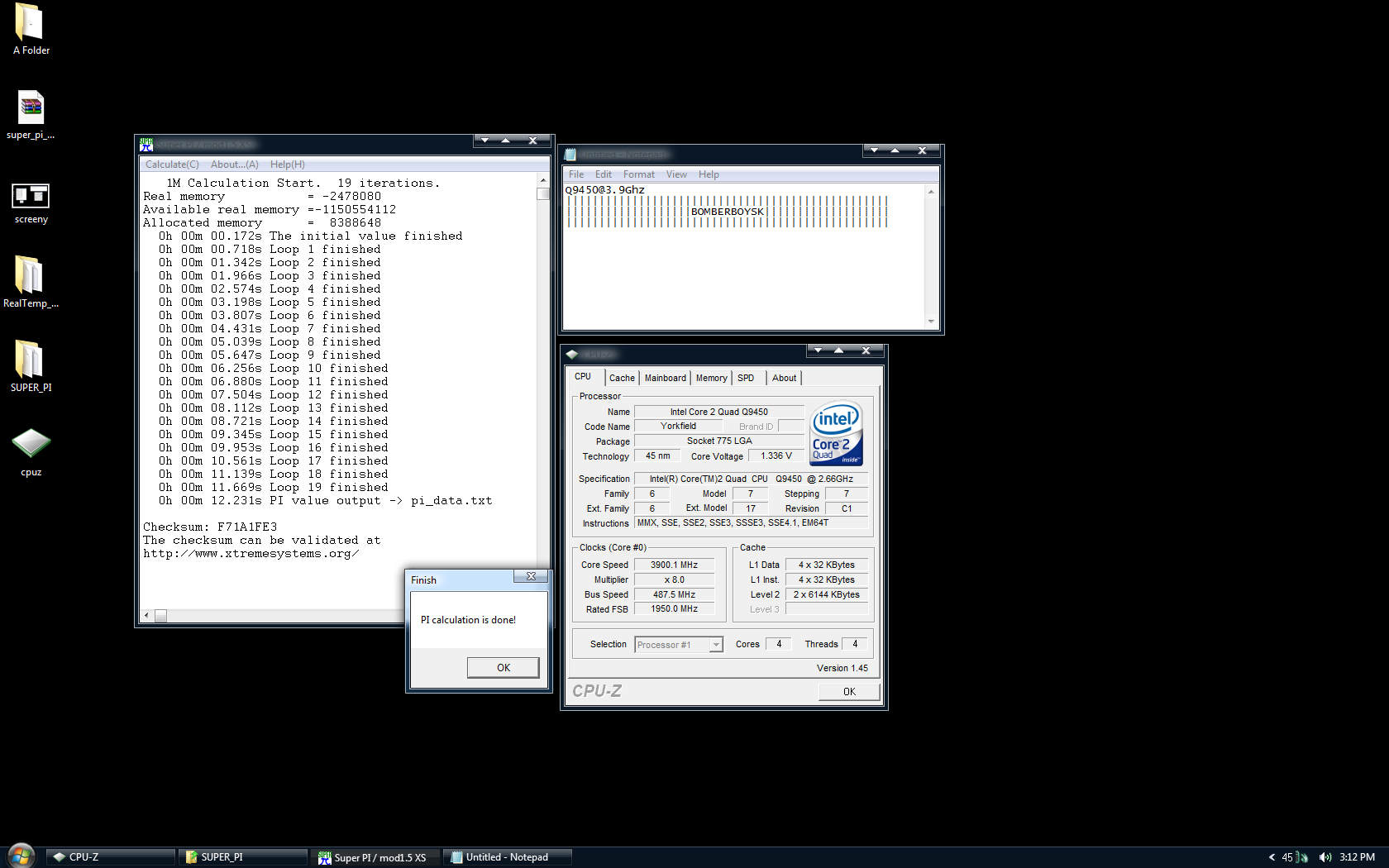Click OK in Finish dialog

[504, 668]
